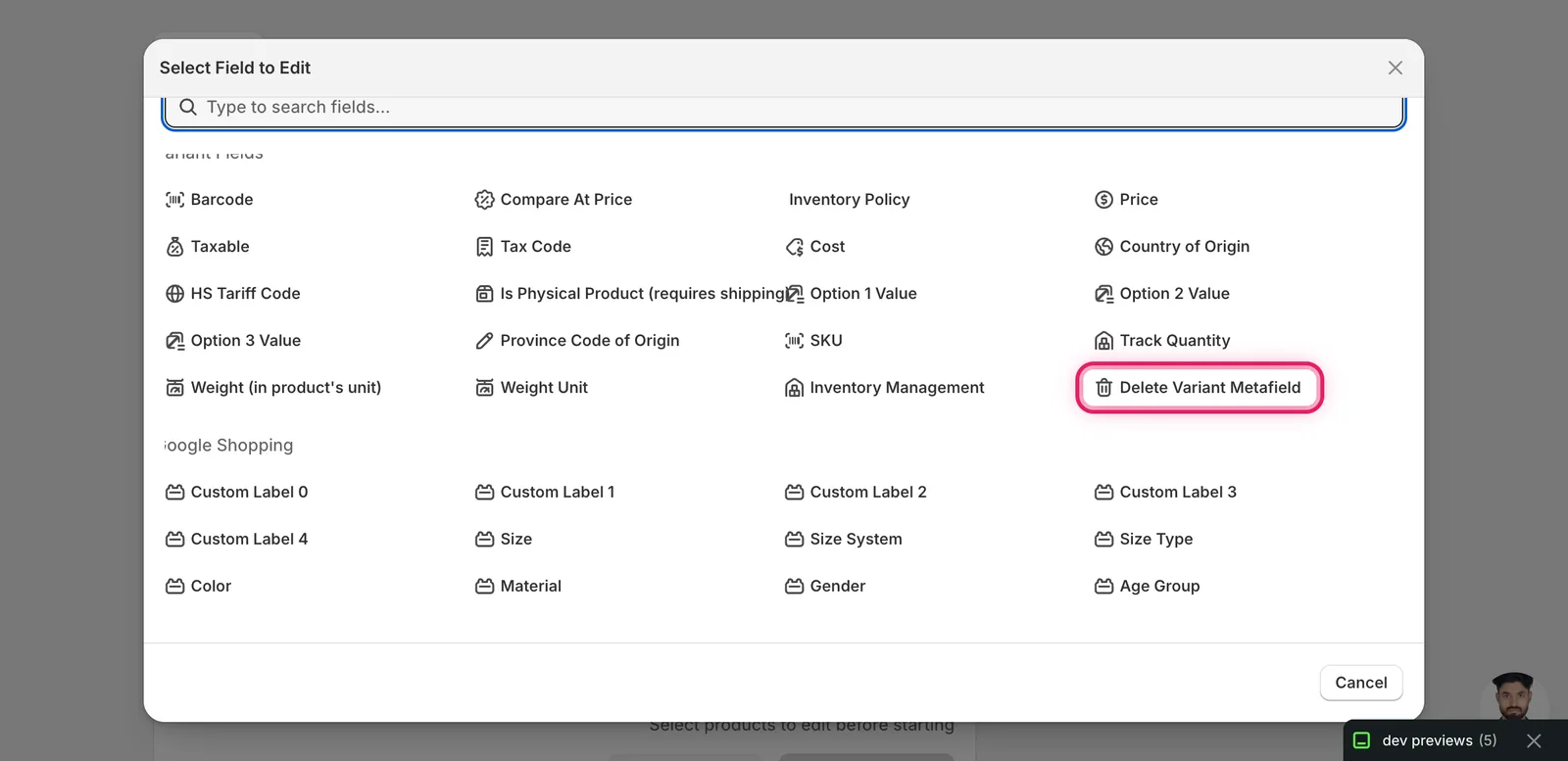Click the SKU barcode icon
The image size is (1568, 761).
(x=794, y=341)
